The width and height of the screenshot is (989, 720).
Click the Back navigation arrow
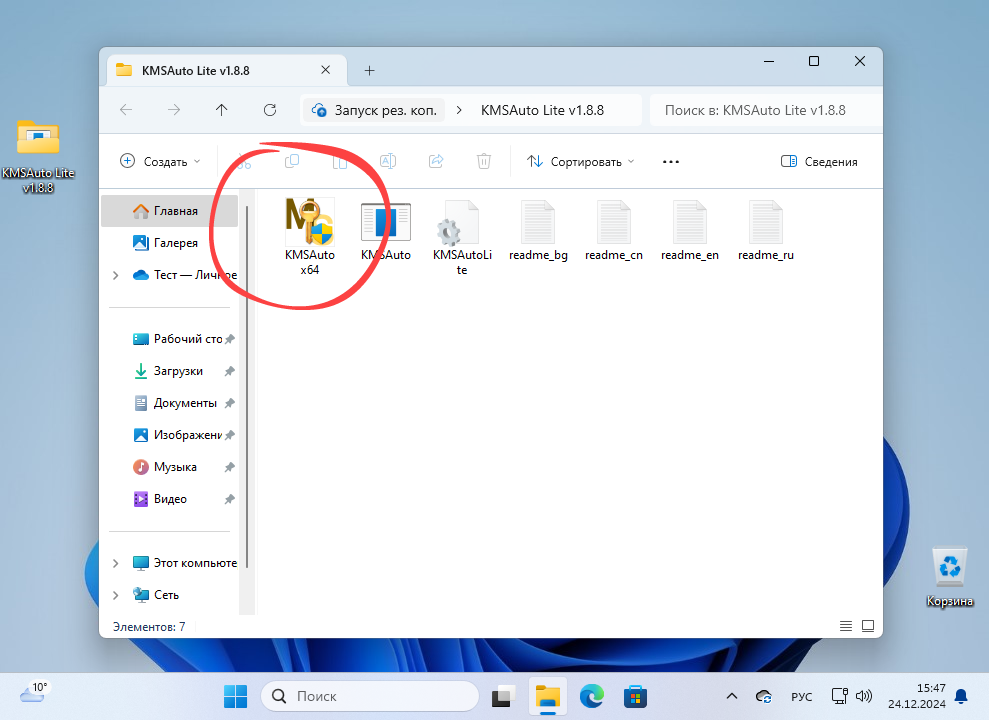126,110
